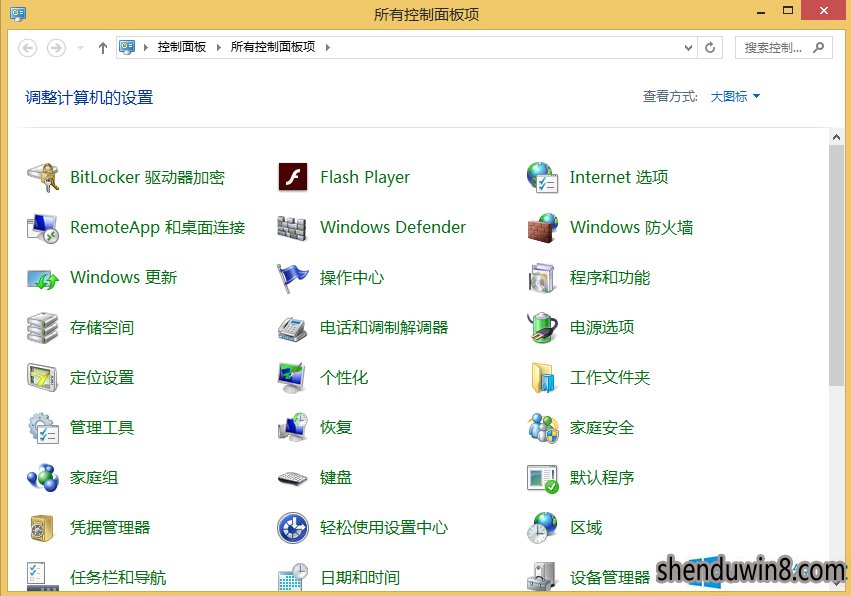Image resolution: width=851 pixels, height=596 pixels.
Task: Click the control panel icon in address bar
Action: click(127, 47)
